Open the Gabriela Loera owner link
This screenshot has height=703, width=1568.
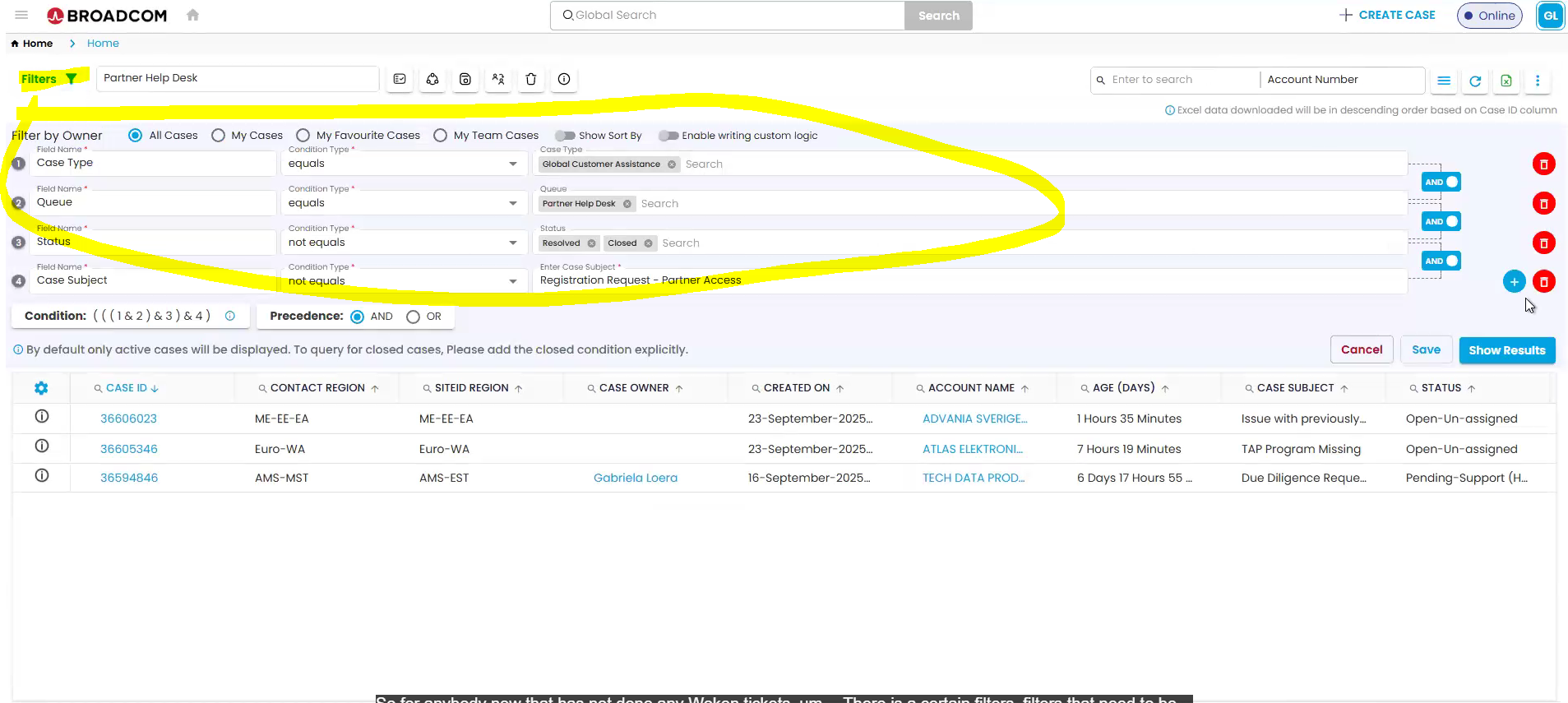[x=636, y=478]
